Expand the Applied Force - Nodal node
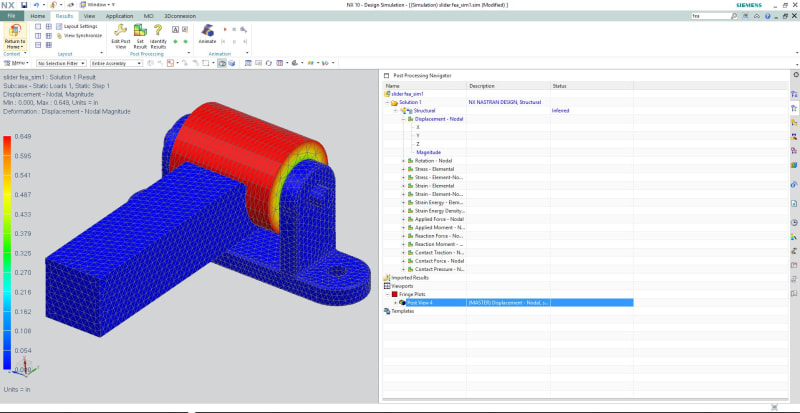Image resolution: width=800 pixels, height=413 pixels. click(403, 219)
